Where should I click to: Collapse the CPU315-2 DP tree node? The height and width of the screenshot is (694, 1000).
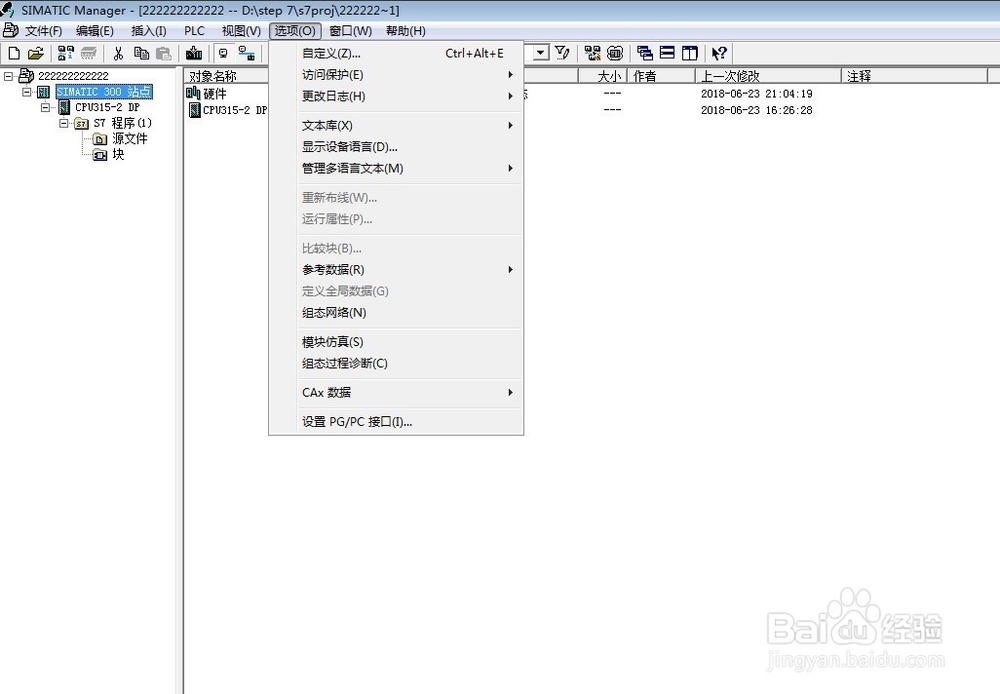click(45, 107)
